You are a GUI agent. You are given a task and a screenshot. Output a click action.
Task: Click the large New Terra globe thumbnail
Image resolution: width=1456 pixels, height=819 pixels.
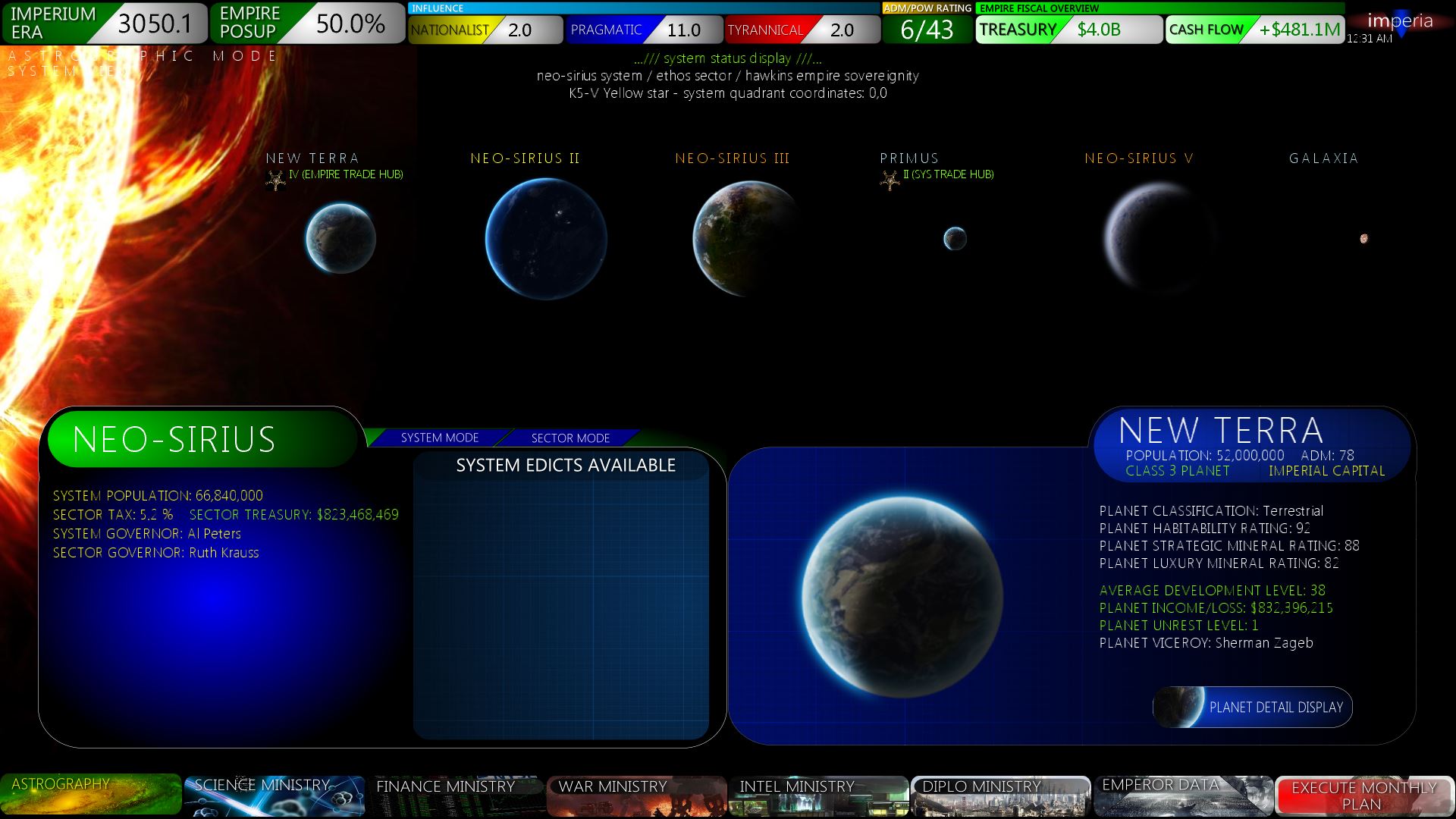(x=902, y=597)
